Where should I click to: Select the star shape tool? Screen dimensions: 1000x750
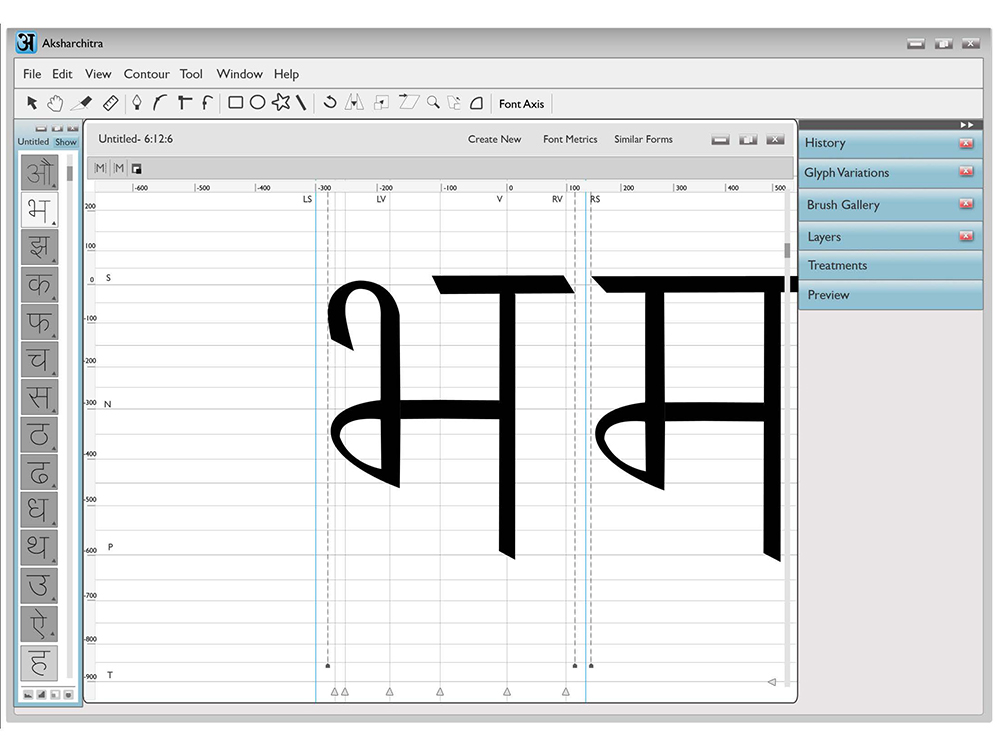click(x=281, y=102)
